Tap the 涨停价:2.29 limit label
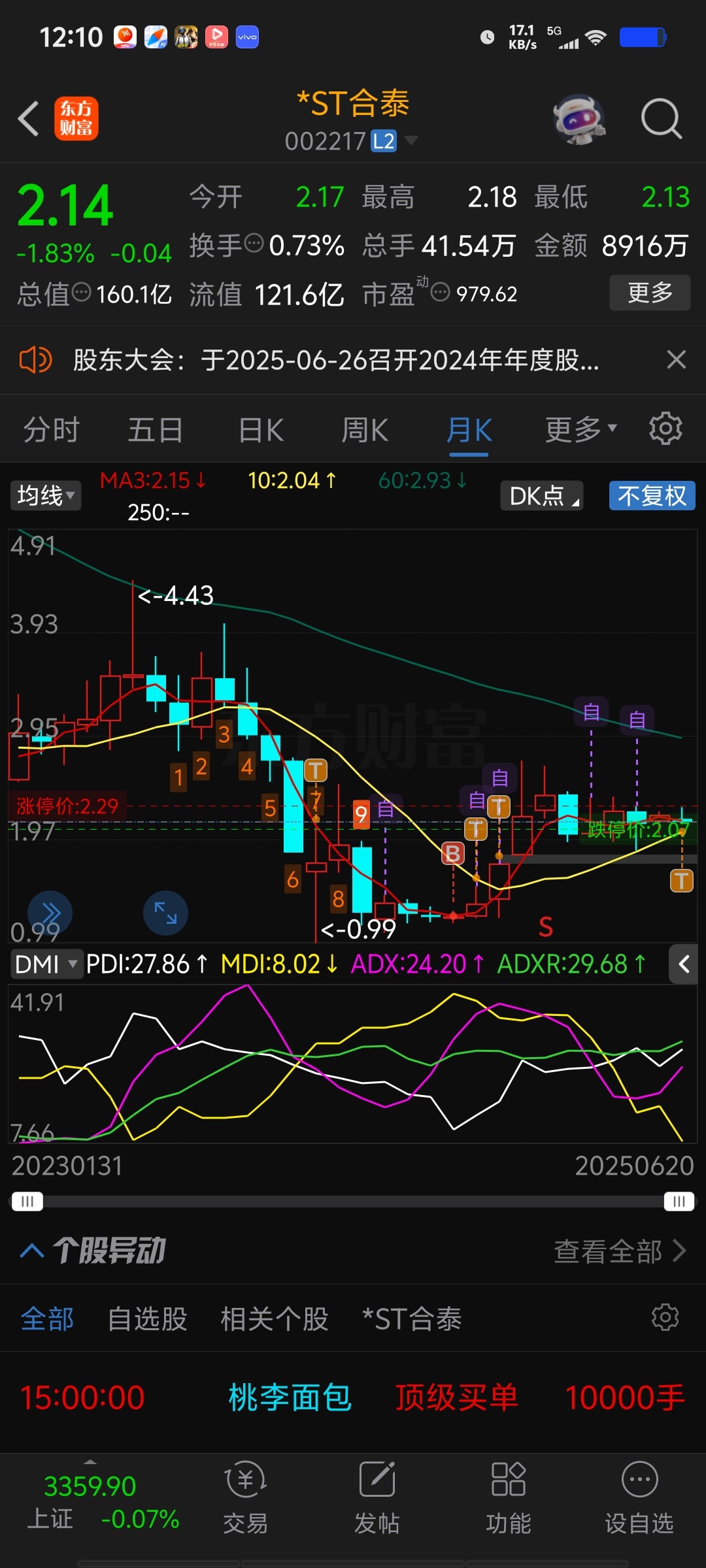This screenshot has height=1568, width=706. [67, 806]
